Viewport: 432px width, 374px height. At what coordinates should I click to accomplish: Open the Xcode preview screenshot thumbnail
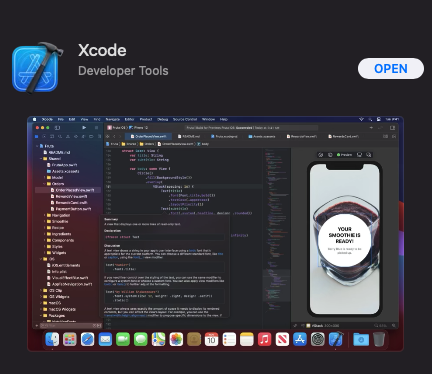click(x=215, y=234)
